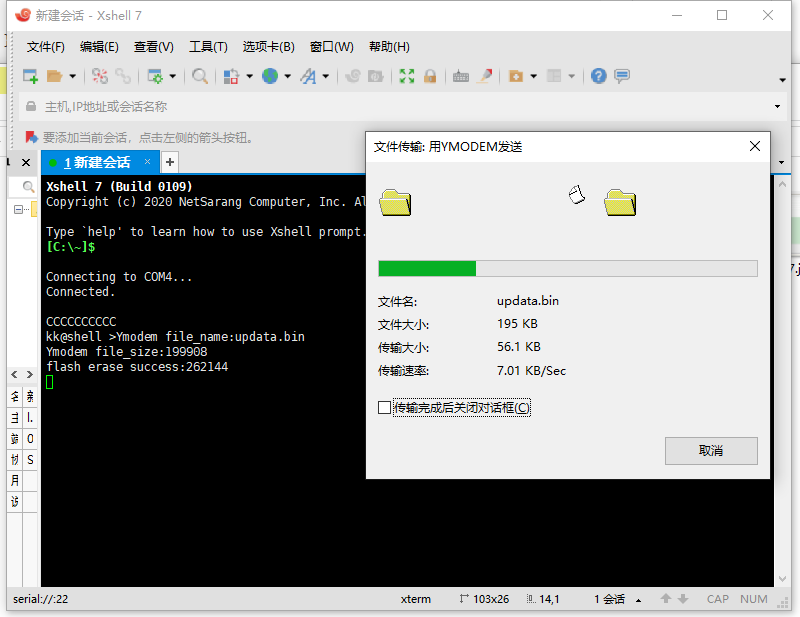Screen dimensions: 800x617
Task: Click right arrow in session panel
Action: pyautogui.click(x=30, y=375)
